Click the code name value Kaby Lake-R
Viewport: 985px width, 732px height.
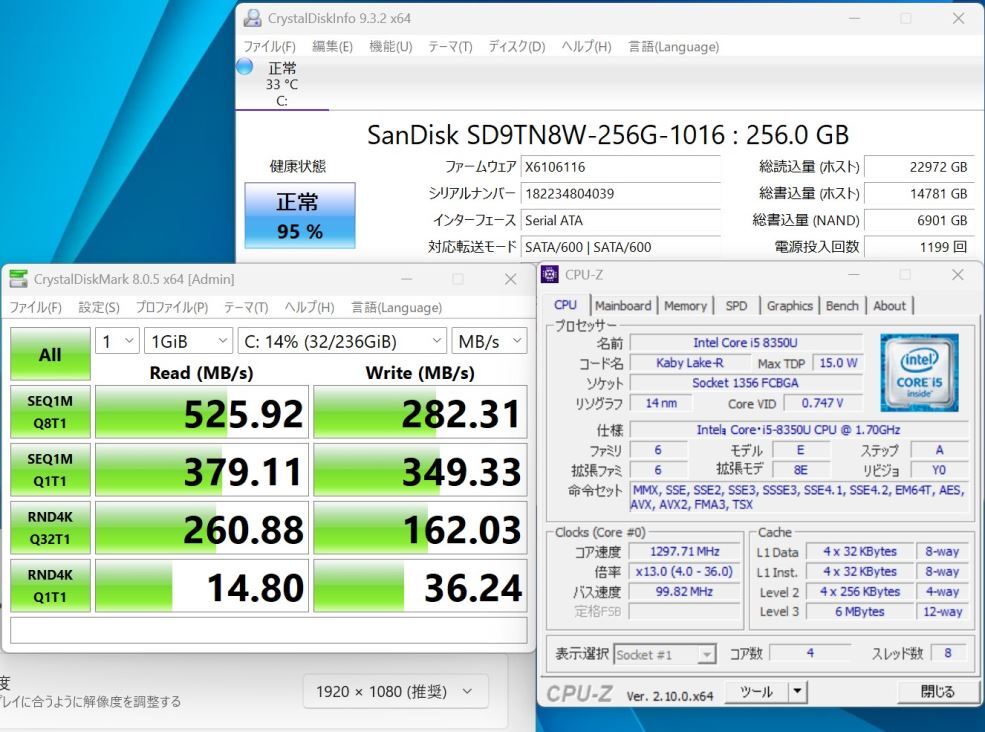coord(690,363)
